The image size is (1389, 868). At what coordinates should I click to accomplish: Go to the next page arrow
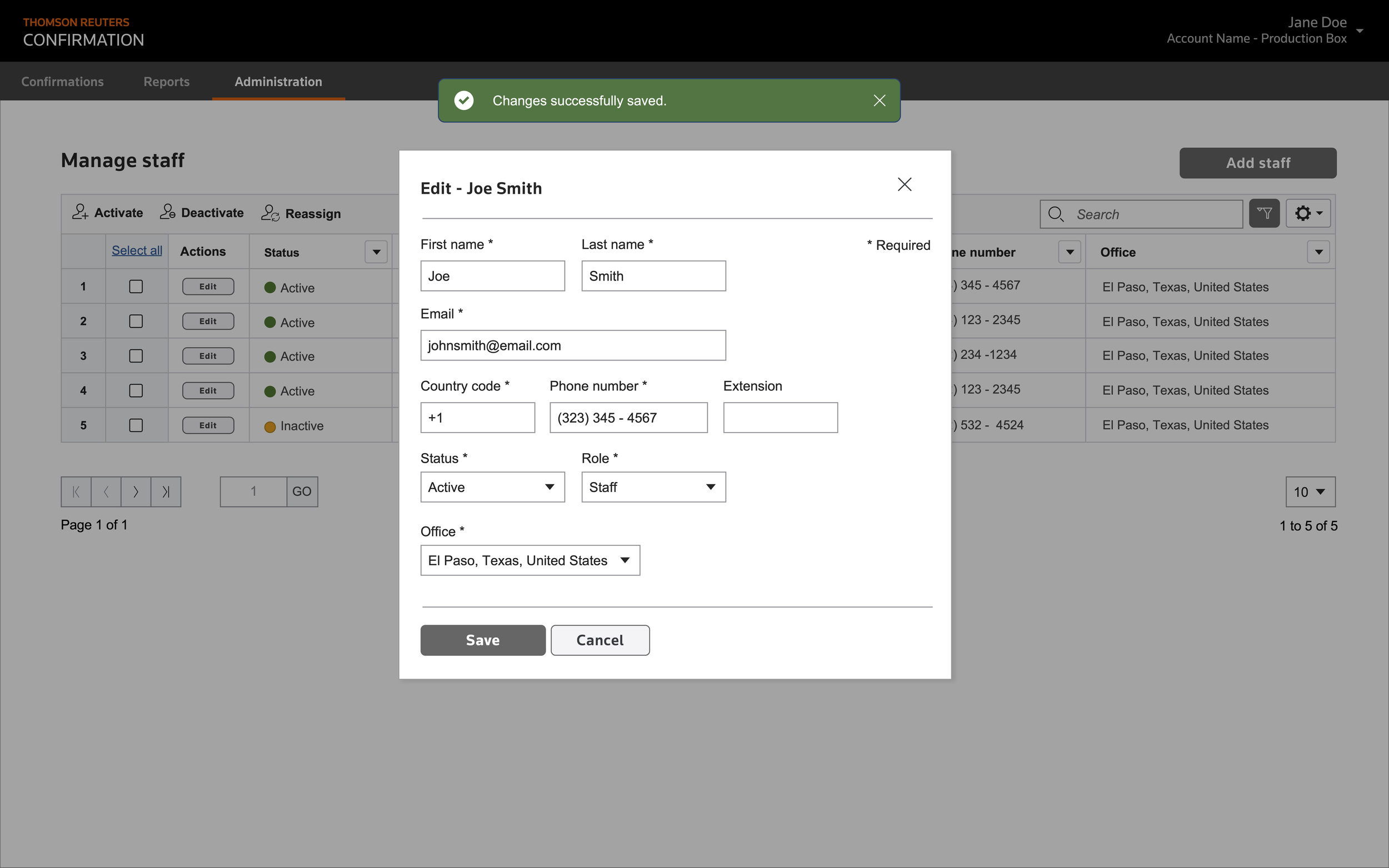coord(136,492)
